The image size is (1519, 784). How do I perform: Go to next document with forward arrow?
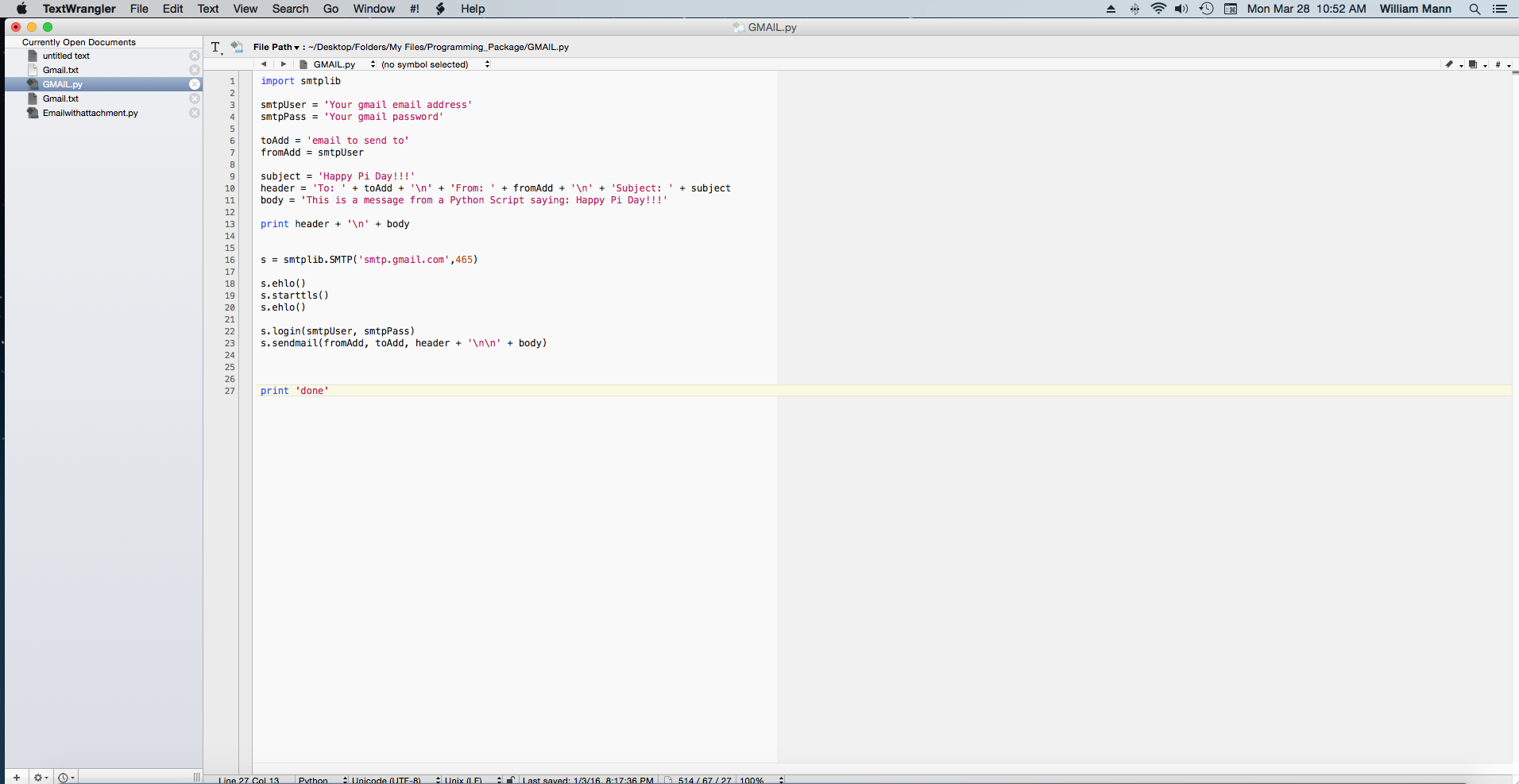283,64
